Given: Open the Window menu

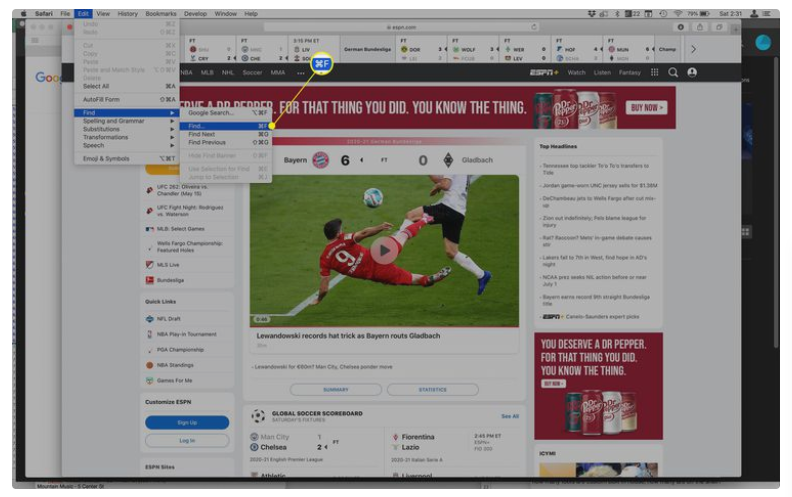Looking at the screenshot, I should point(225,14).
